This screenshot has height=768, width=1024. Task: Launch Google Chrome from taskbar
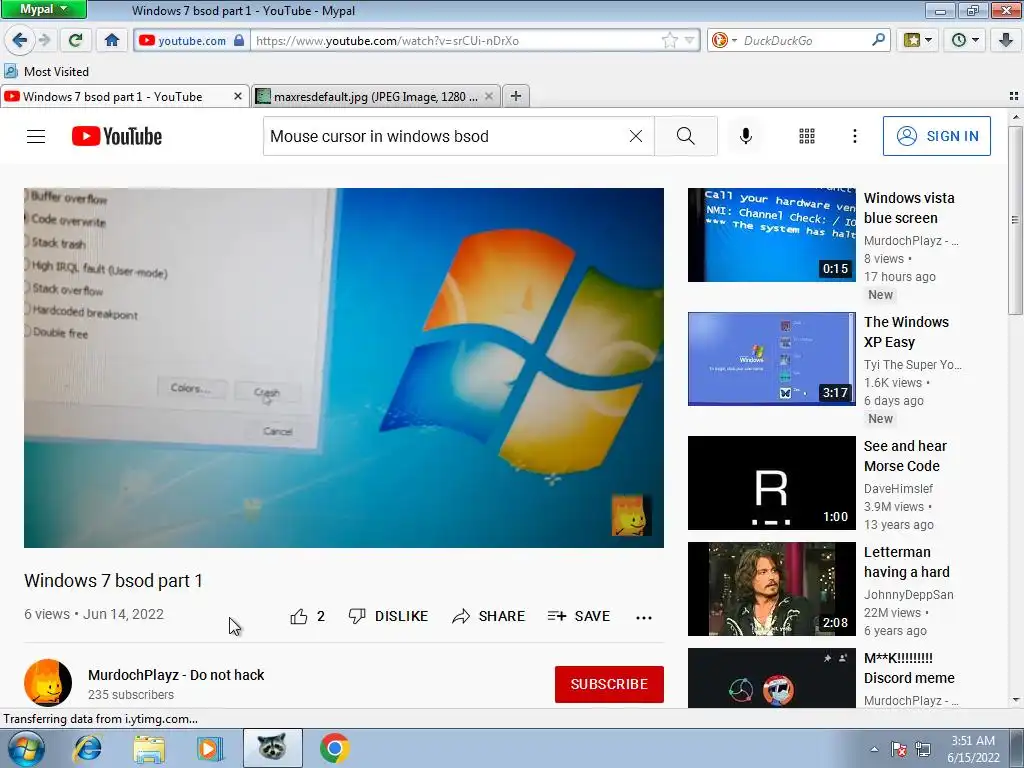point(334,748)
